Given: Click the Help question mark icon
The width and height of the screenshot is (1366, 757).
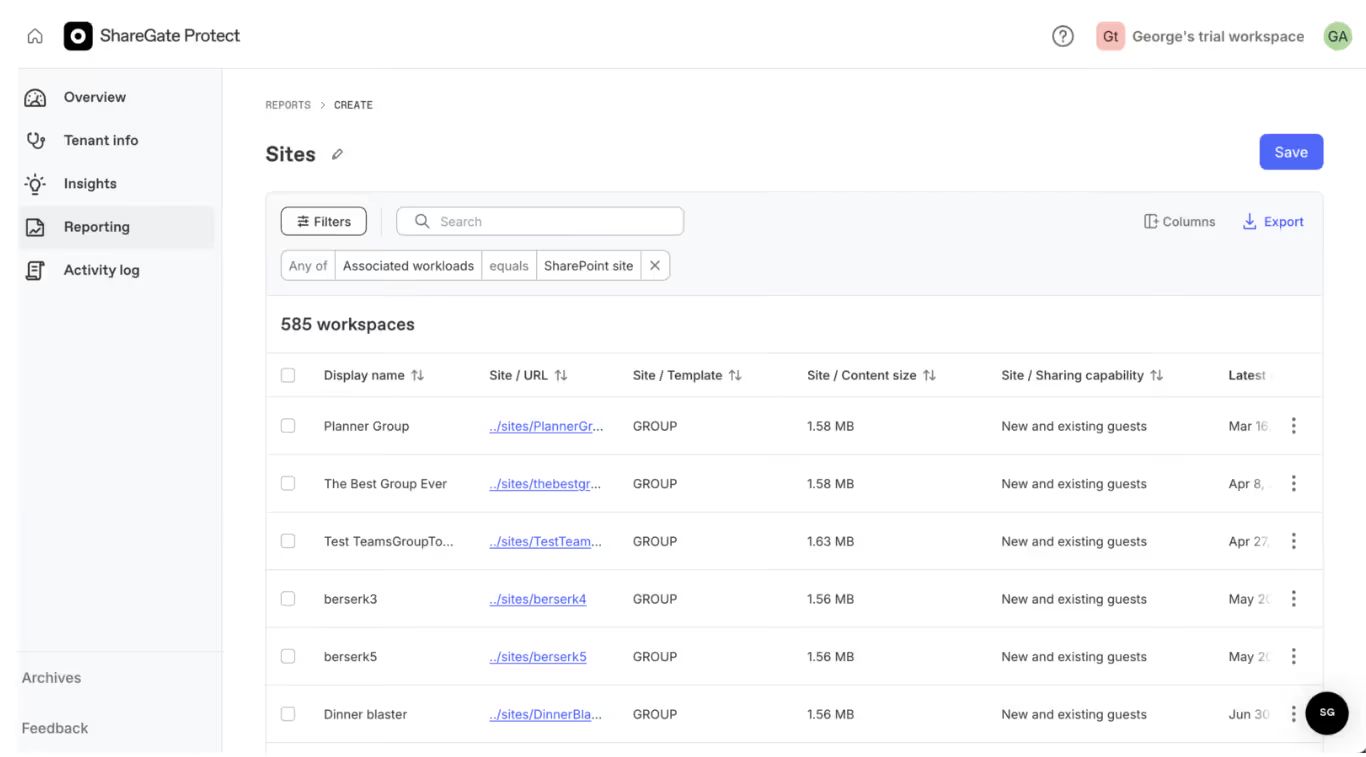Looking at the screenshot, I should point(1062,36).
